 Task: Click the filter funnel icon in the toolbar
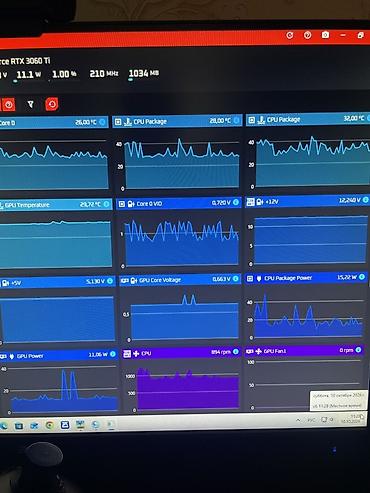click(x=30, y=105)
